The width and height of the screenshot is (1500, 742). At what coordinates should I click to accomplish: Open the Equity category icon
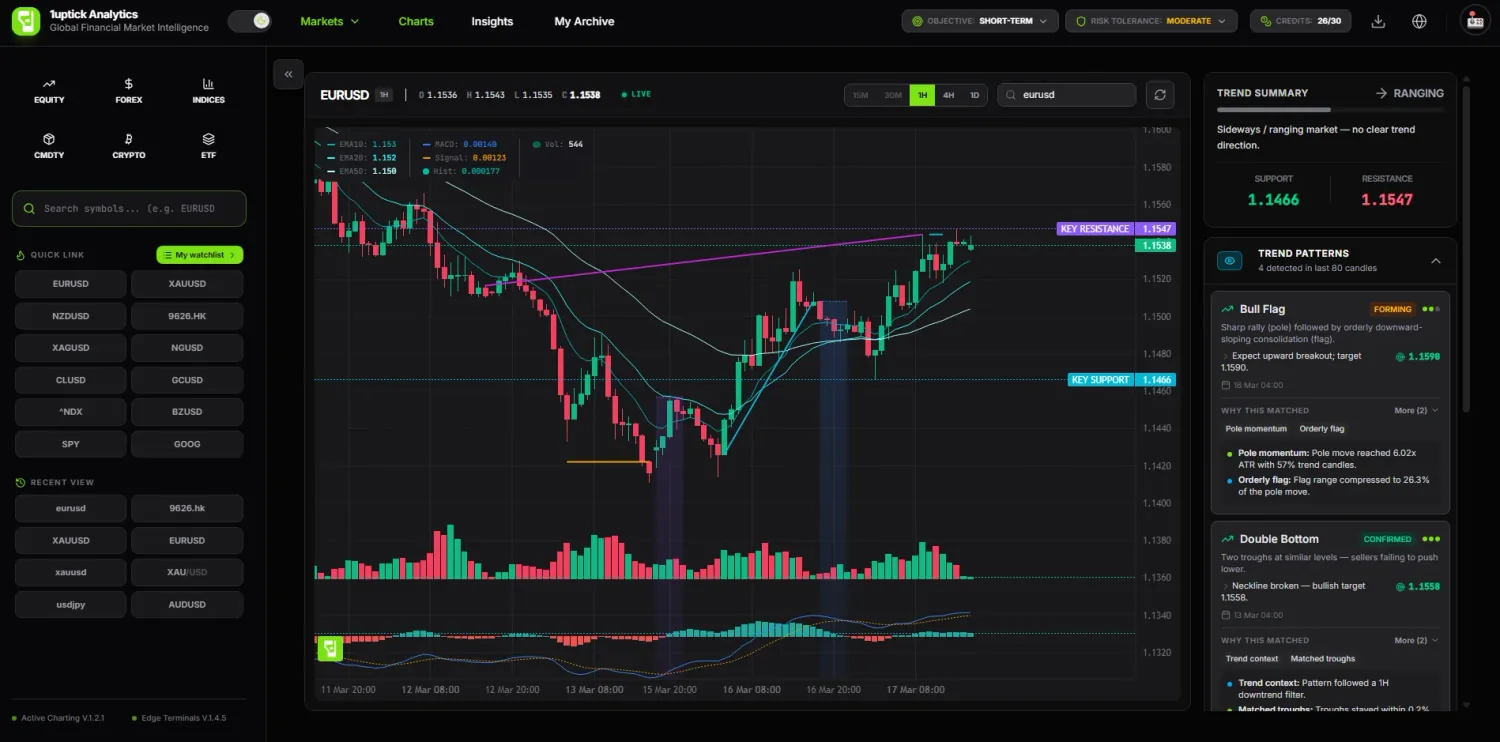point(49,84)
